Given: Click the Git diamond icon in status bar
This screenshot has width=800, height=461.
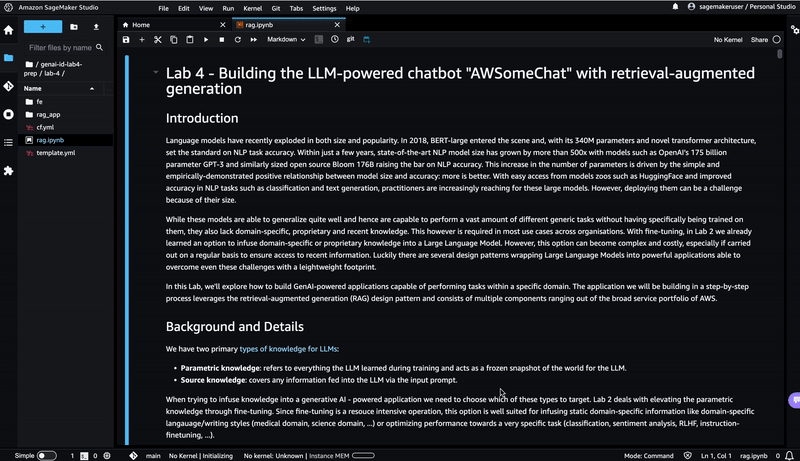Looking at the screenshot, I should (133, 455).
